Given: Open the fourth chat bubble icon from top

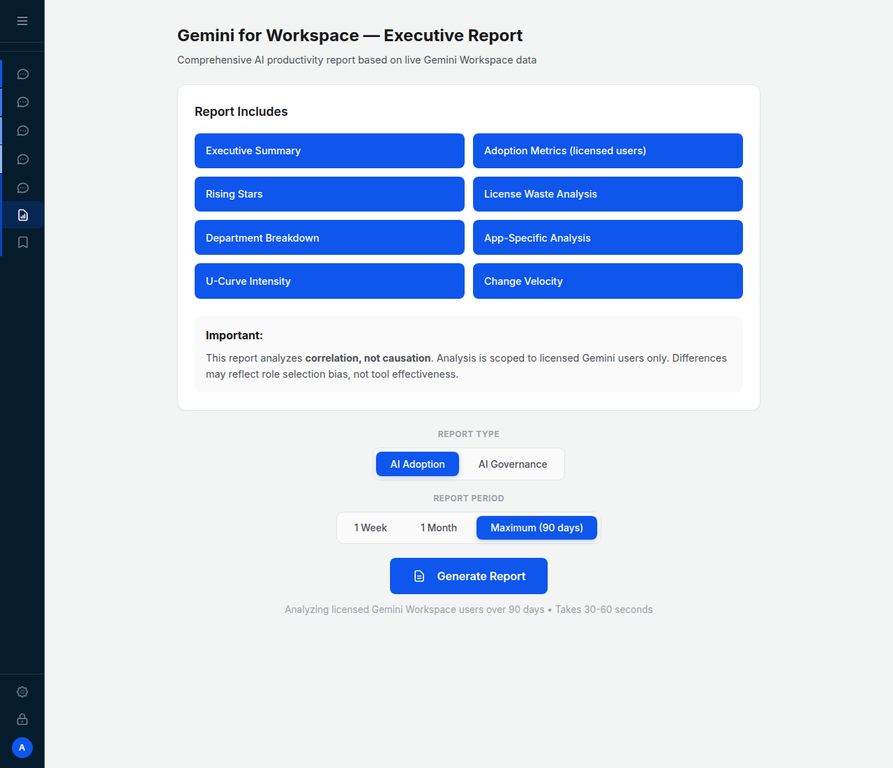Looking at the screenshot, I should pyautogui.click(x=23, y=159).
